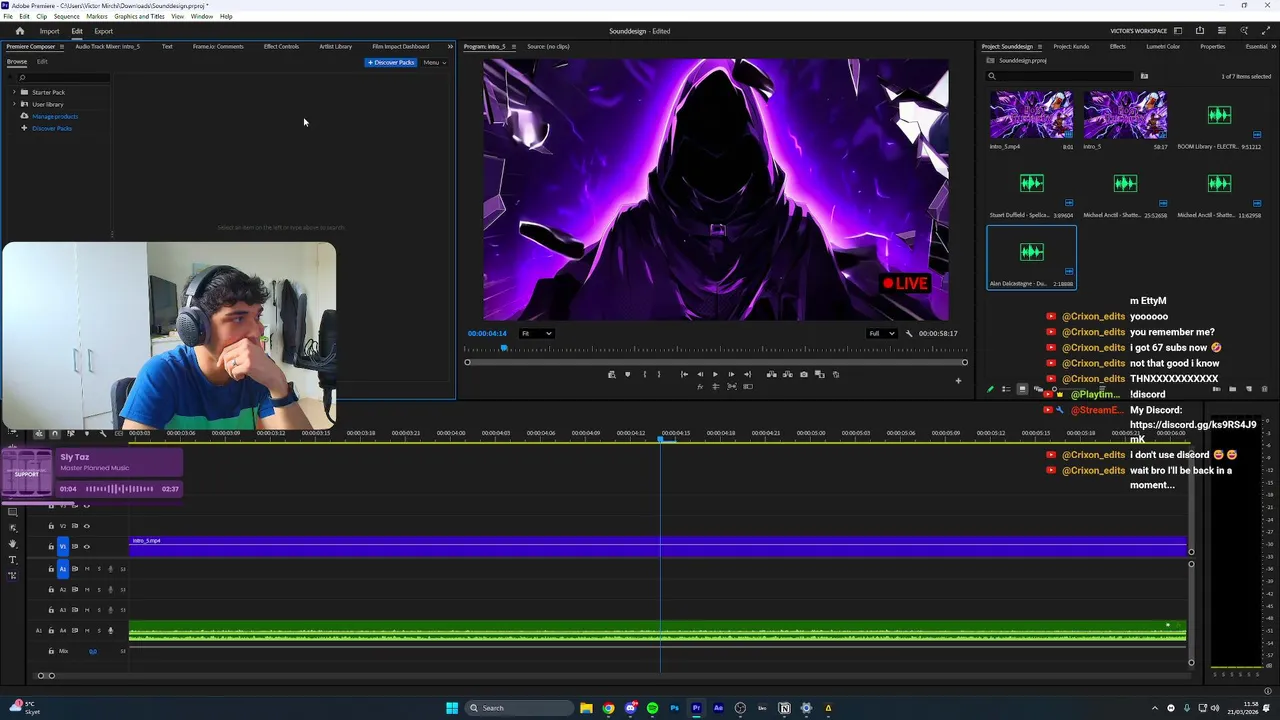
Task: Solo audio track A4
Action: click(x=99, y=630)
